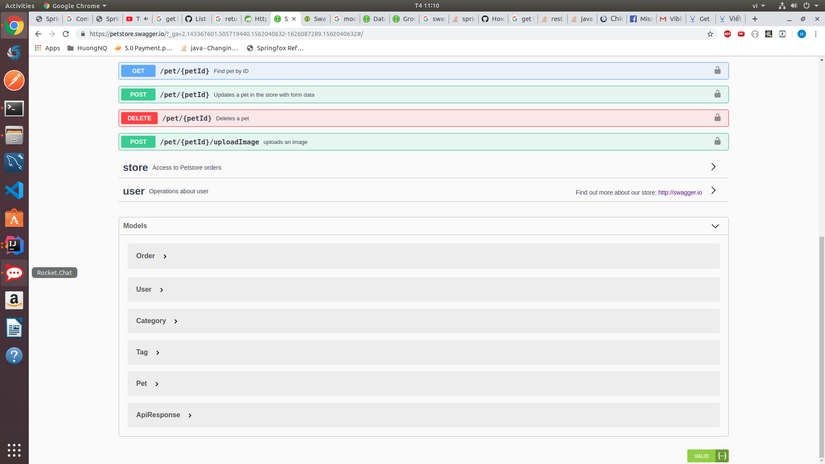Bookmark this page star icon
Viewport: 825px width, 464px height.
click(x=710, y=34)
